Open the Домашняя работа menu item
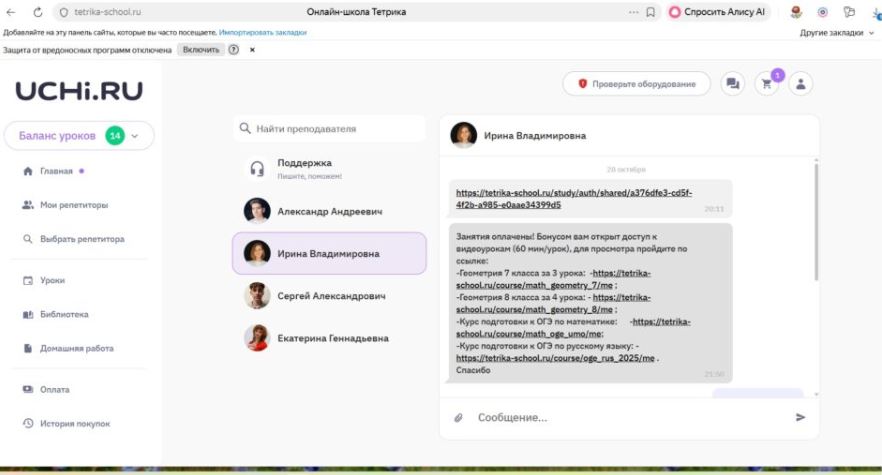 pyautogui.click(x=76, y=348)
